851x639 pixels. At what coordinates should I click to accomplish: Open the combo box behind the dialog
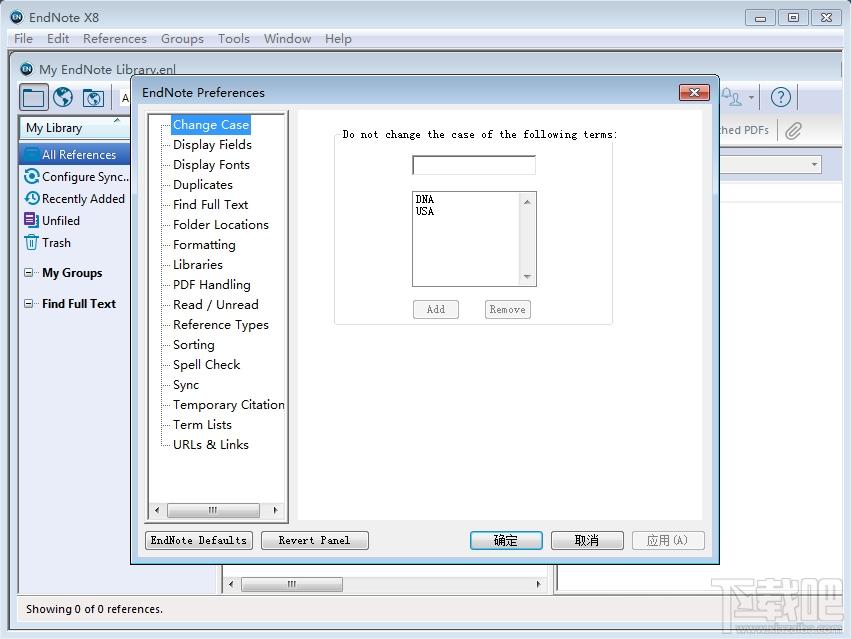(771, 165)
